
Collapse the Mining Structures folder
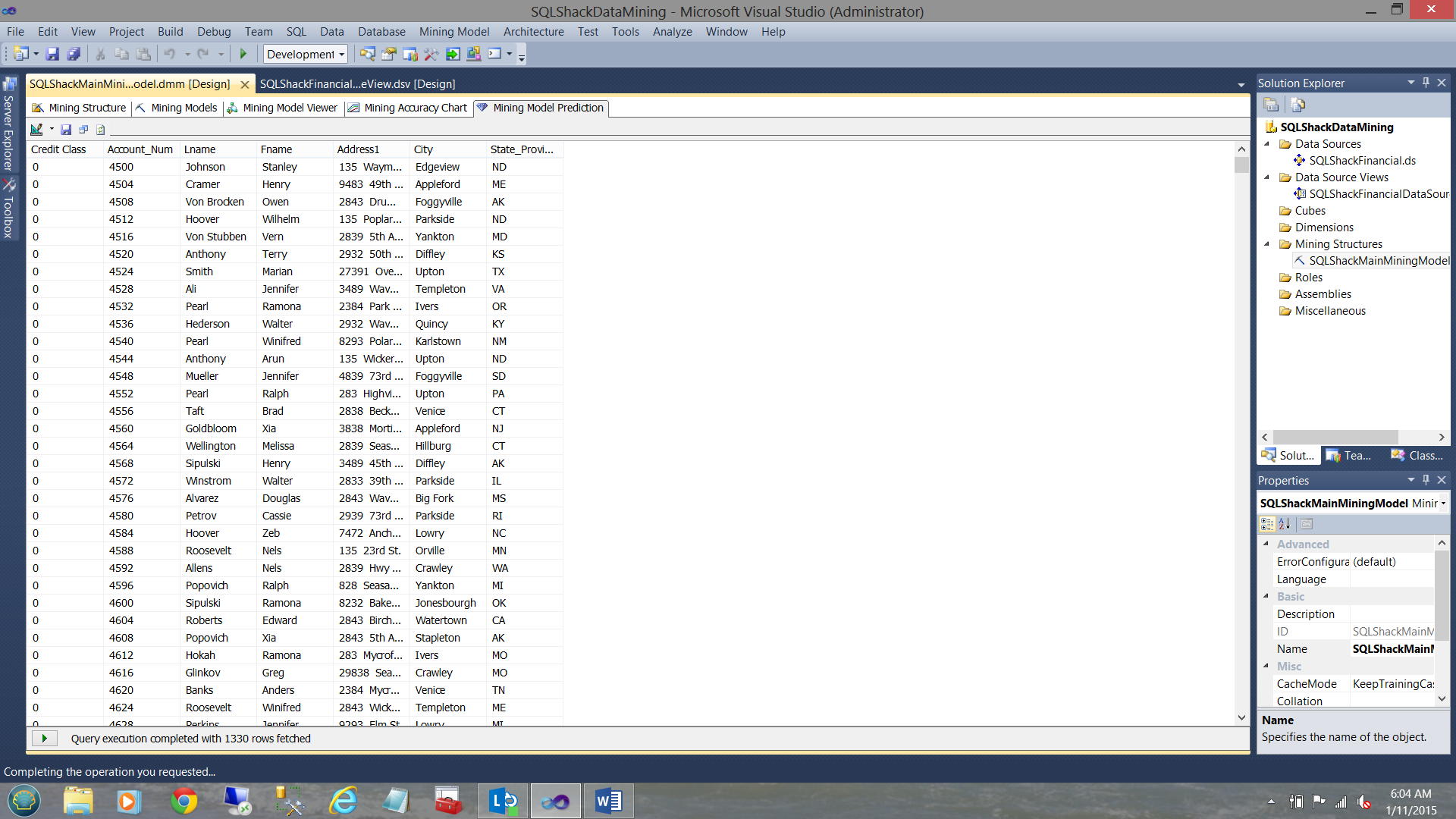(x=1266, y=244)
